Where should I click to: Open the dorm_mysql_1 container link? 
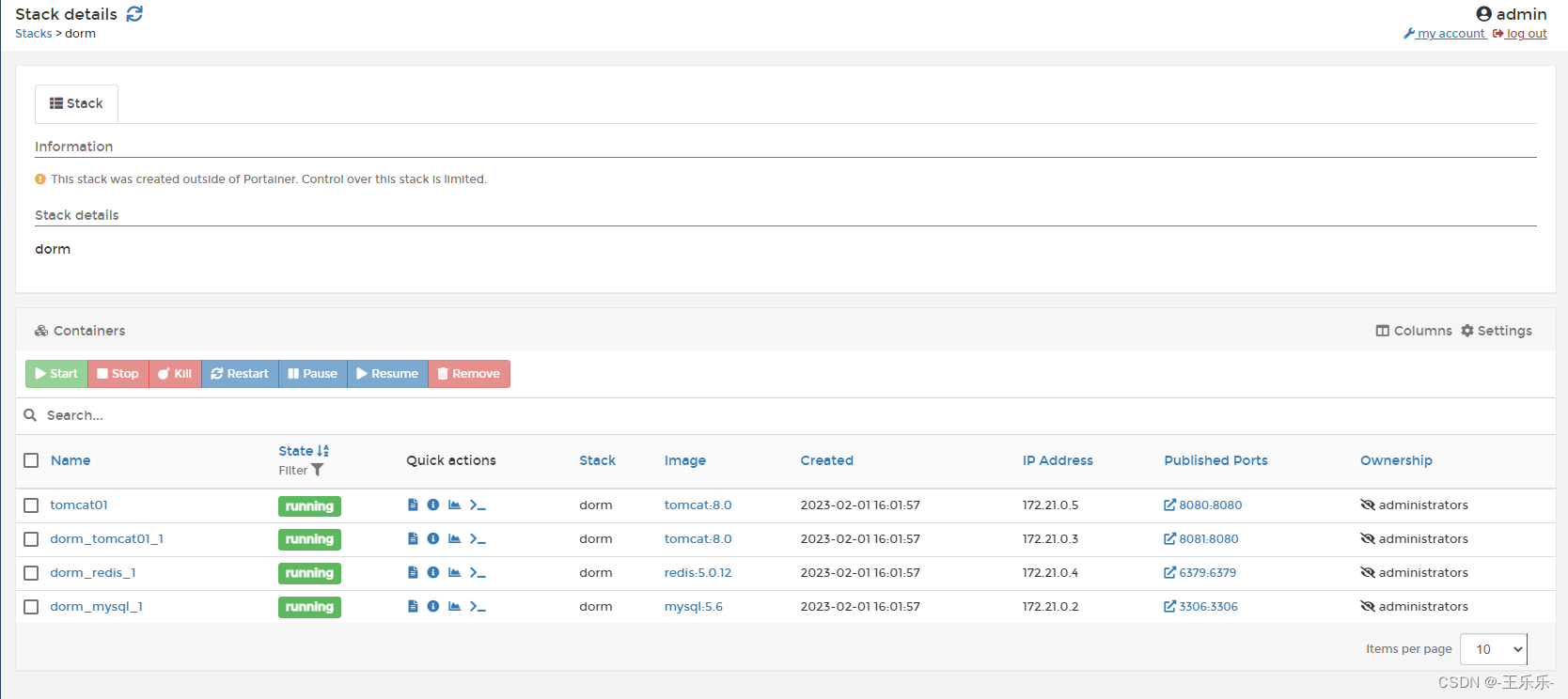96,607
